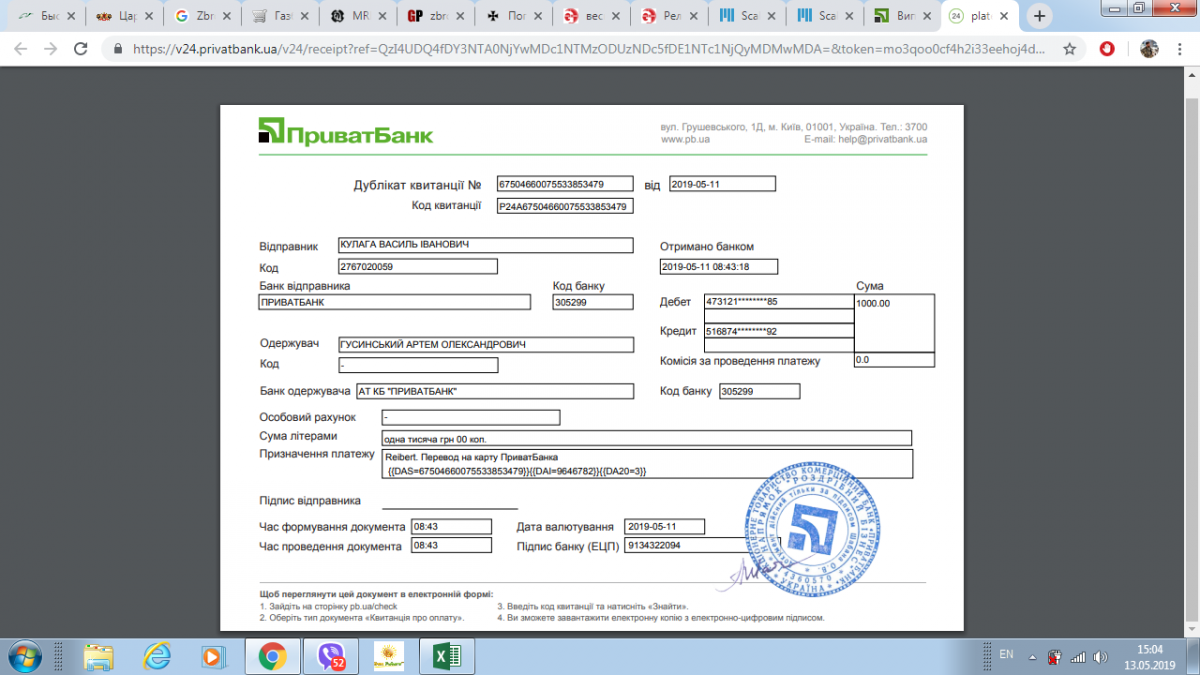
Task: Click recipient ГУСИНСЬКИЙ АРТЕМ ОЛЕКСАНДРОВИЧ
Action: [485, 344]
